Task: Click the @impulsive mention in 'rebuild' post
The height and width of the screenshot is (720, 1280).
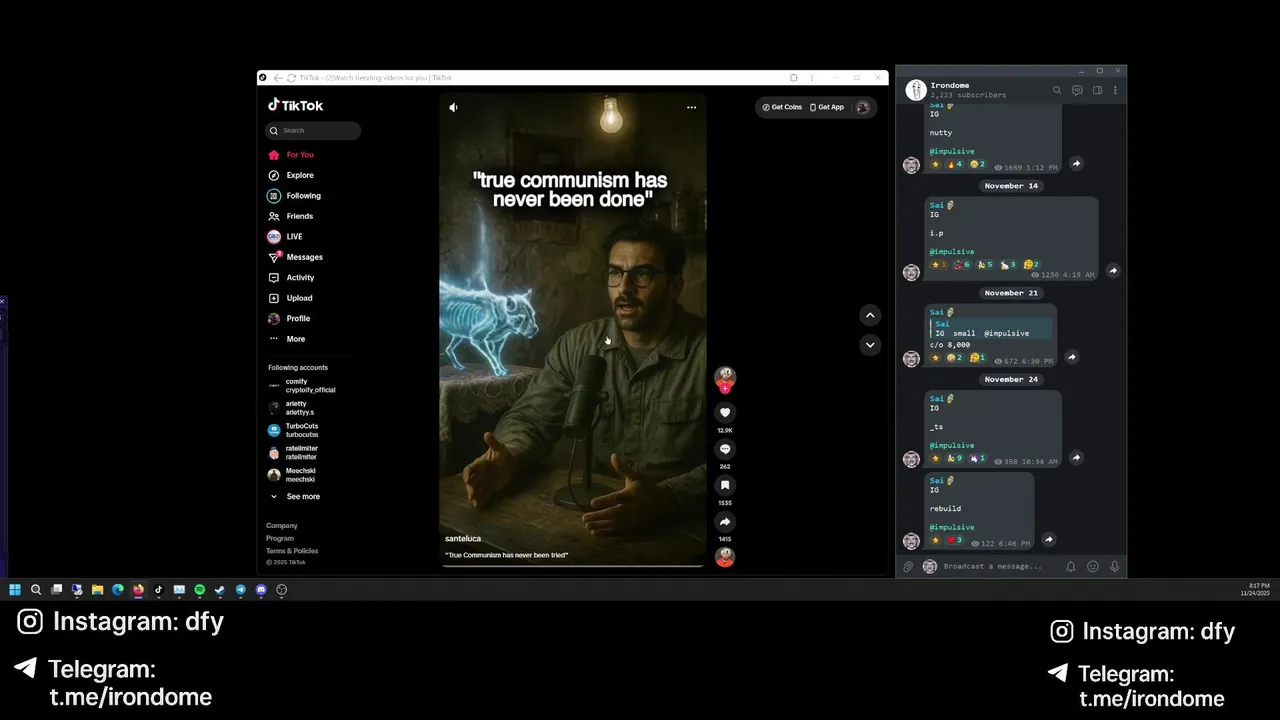Action: coord(952,527)
